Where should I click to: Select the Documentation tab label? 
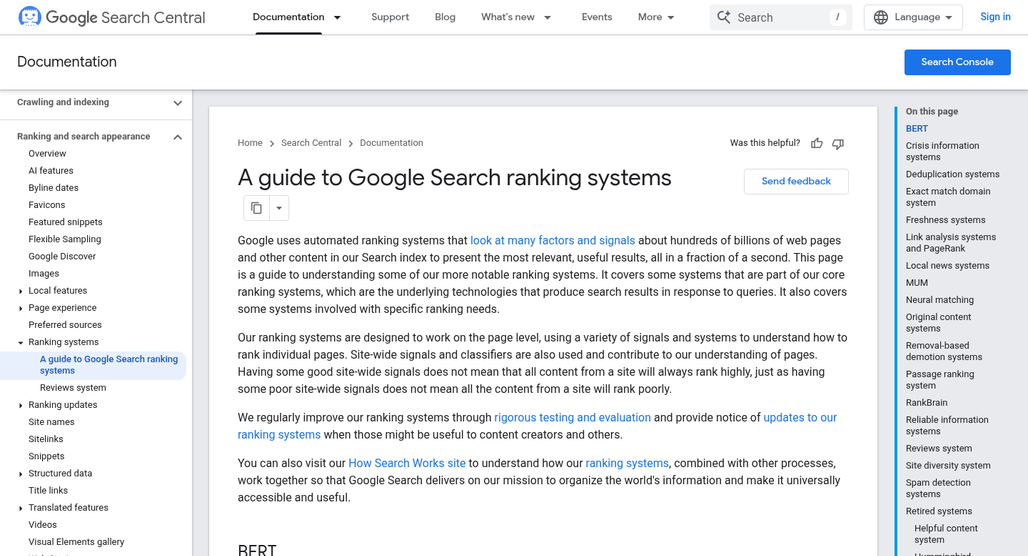click(288, 17)
